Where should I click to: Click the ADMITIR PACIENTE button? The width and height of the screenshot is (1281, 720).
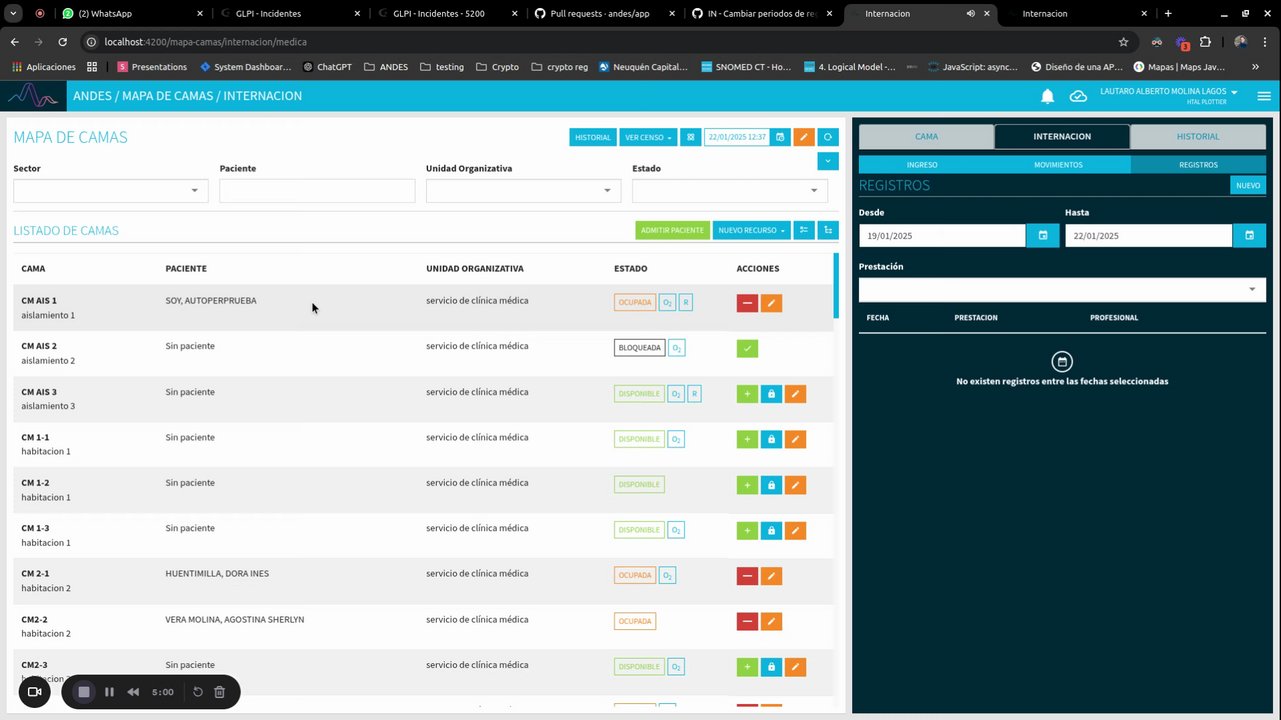click(672, 230)
